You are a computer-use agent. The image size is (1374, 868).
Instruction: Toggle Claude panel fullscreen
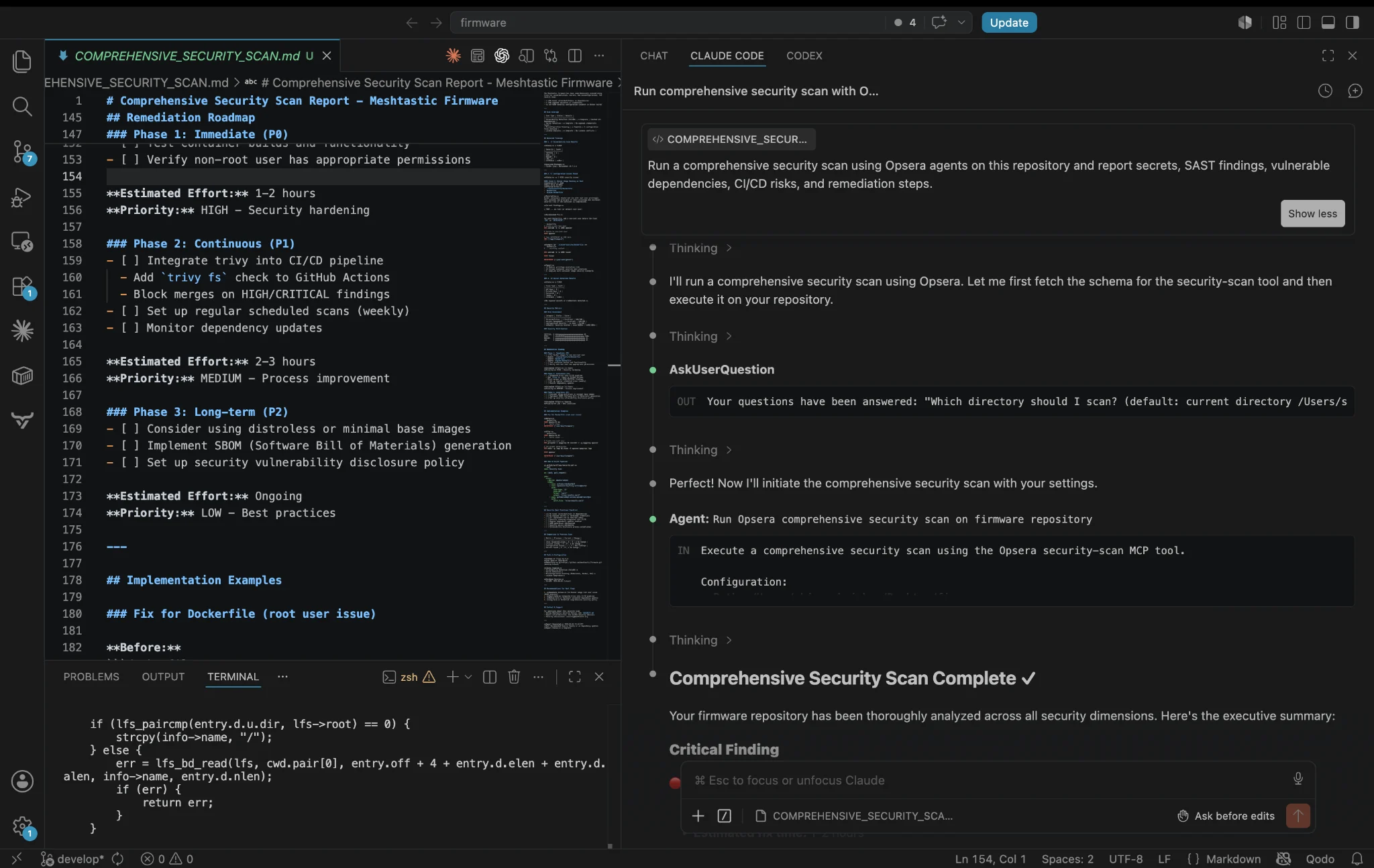pyautogui.click(x=1328, y=56)
